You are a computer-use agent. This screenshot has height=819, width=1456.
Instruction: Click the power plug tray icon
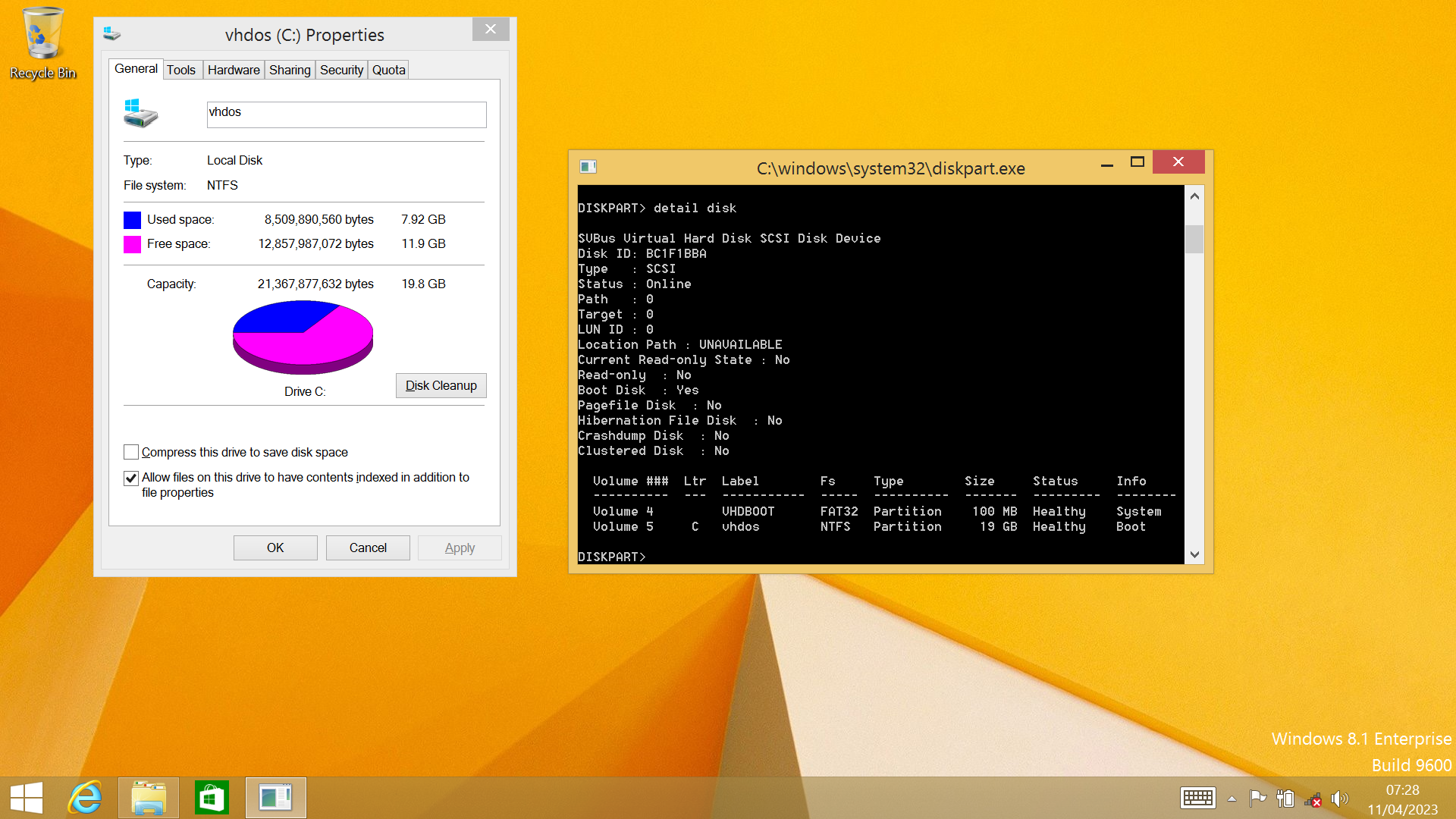pyautogui.click(x=1285, y=799)
